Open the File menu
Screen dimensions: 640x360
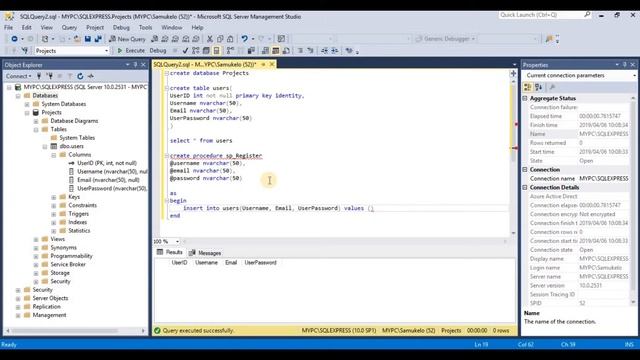(9, 27)
